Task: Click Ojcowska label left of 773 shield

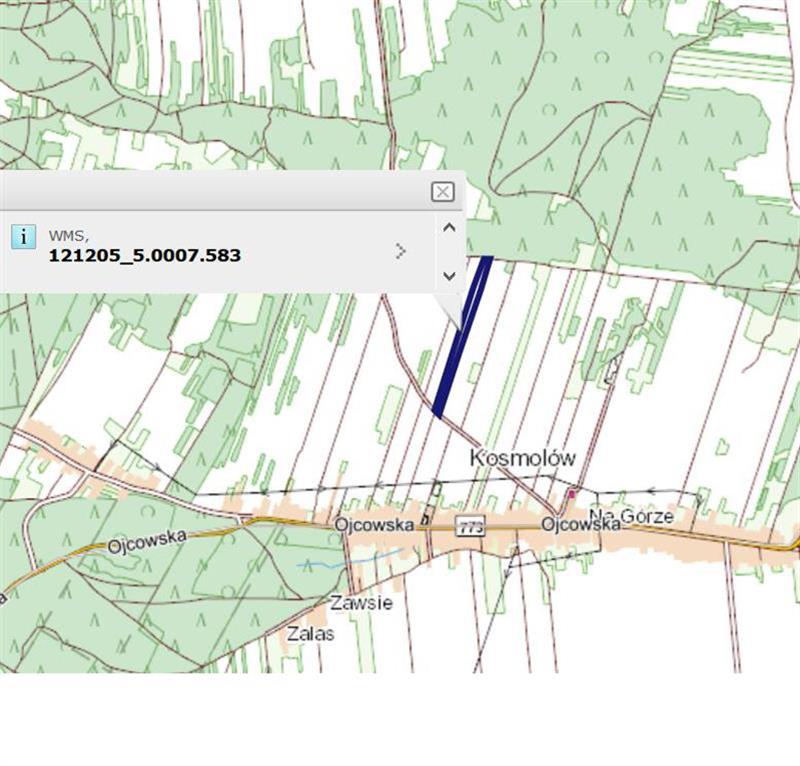Action: tap(374, 524)
